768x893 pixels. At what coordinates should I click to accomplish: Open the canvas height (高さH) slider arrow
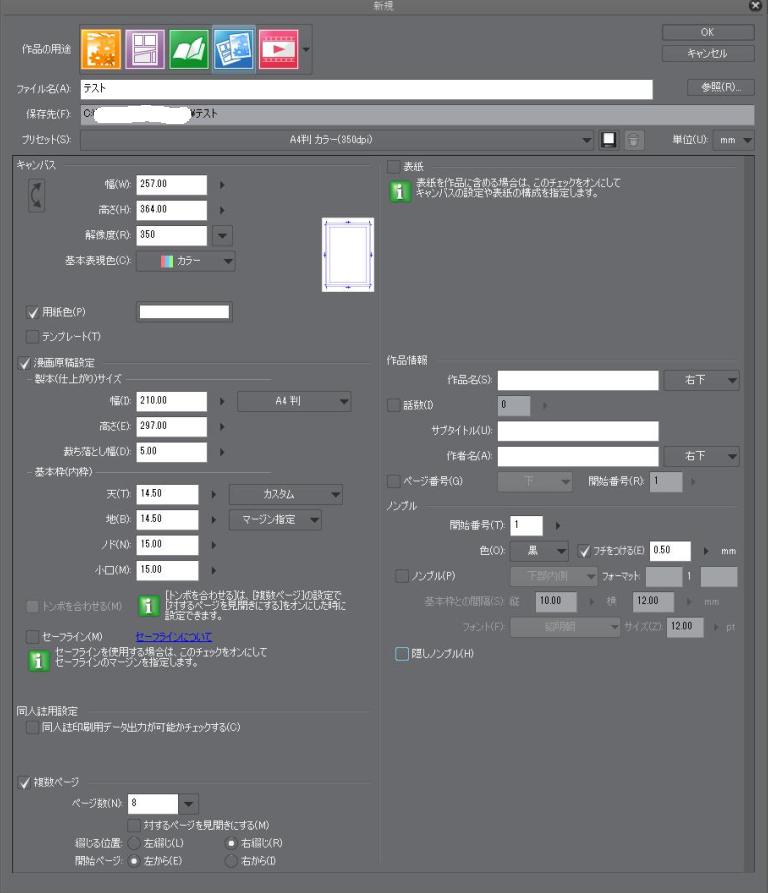tap(222, 210)
